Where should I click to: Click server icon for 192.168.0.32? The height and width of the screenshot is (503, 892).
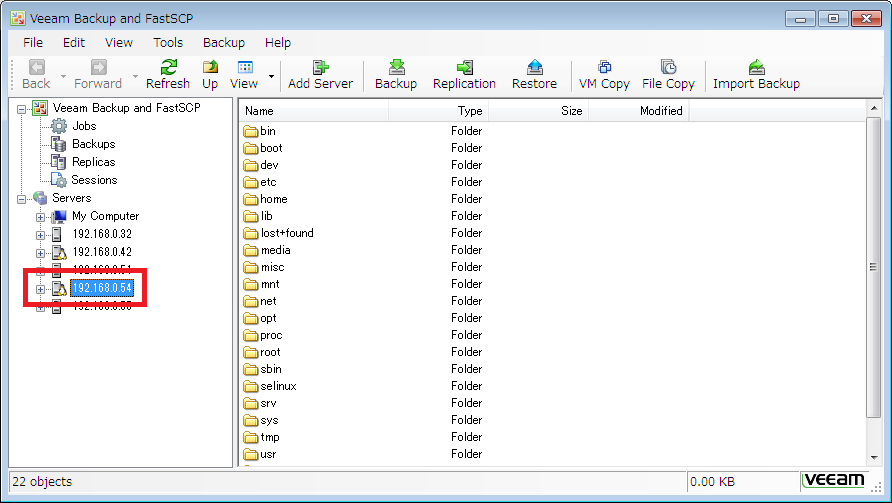click(57, 234)
